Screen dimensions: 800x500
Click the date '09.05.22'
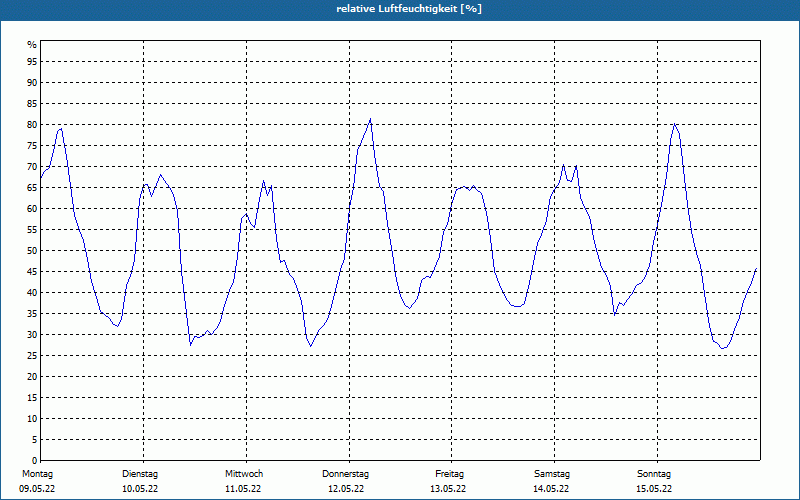(x=37, y=489)
